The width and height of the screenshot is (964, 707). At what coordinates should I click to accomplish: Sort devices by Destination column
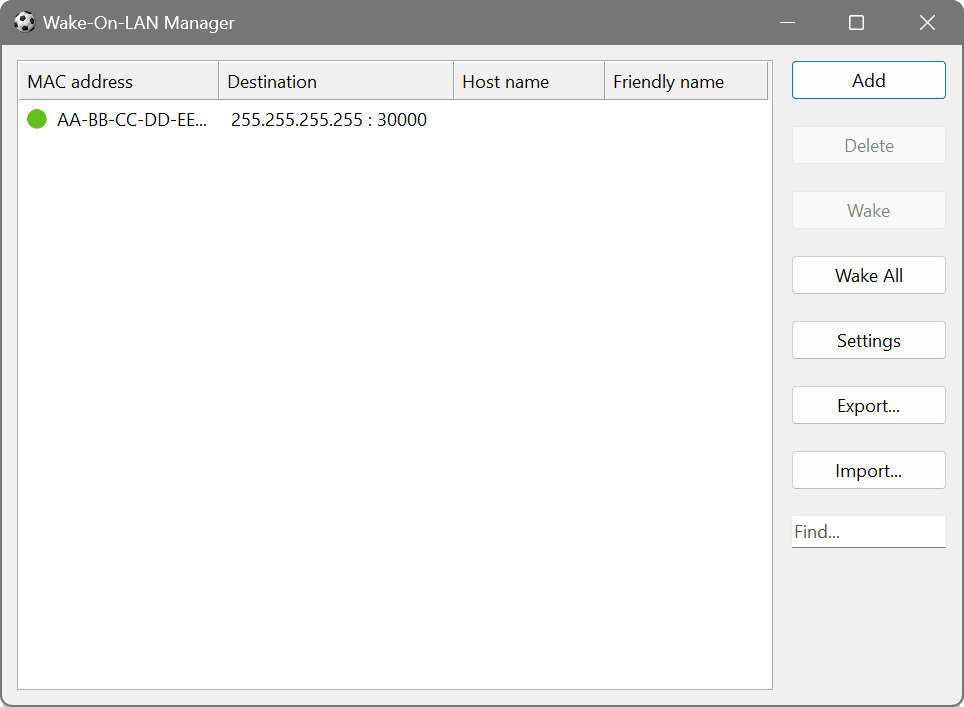(x=336, y=80)
